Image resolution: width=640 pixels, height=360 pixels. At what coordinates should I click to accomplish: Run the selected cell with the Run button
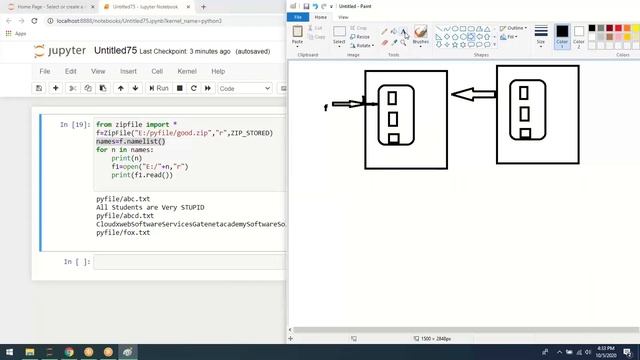[x=159, y=88]
